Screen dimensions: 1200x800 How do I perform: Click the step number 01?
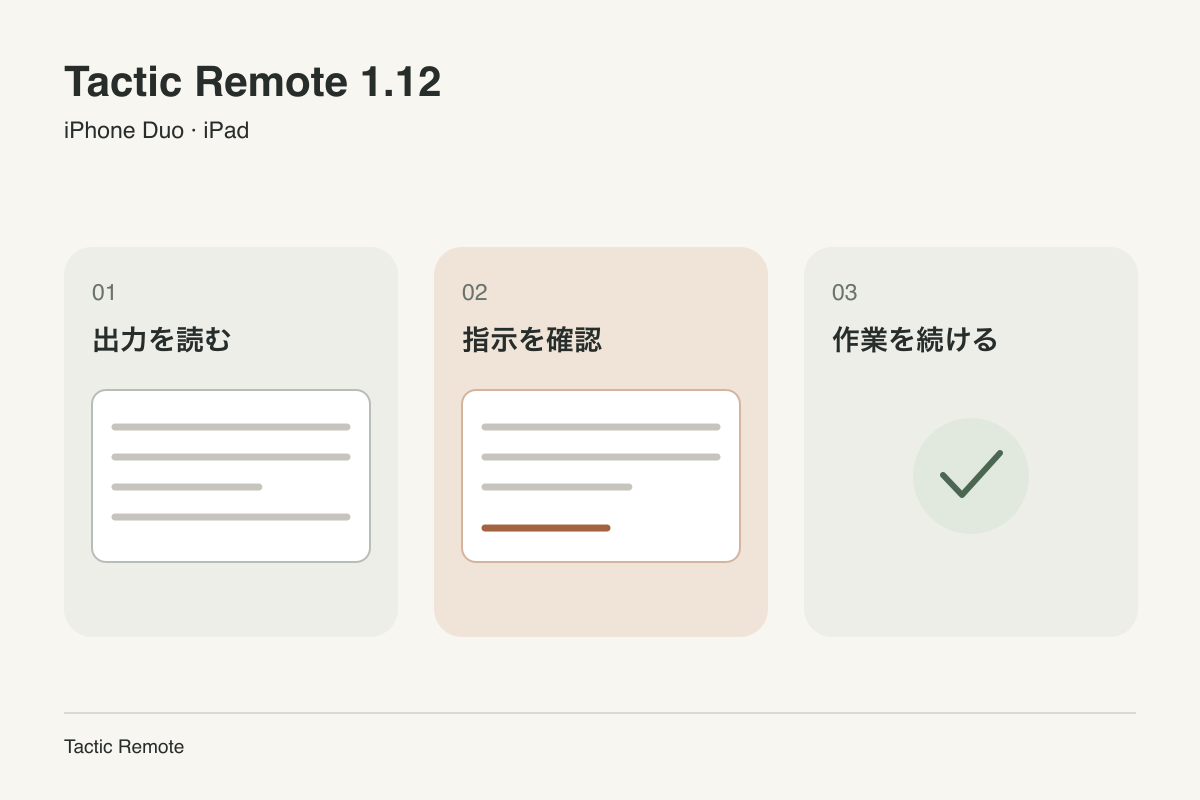(104, 292)
